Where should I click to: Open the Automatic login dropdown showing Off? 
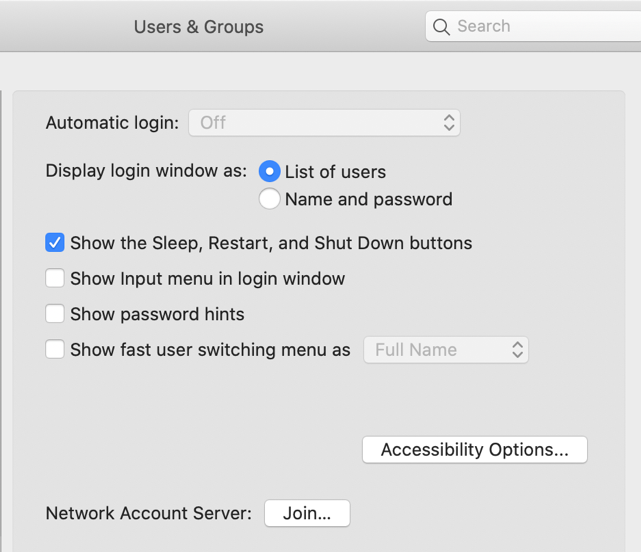323,123
